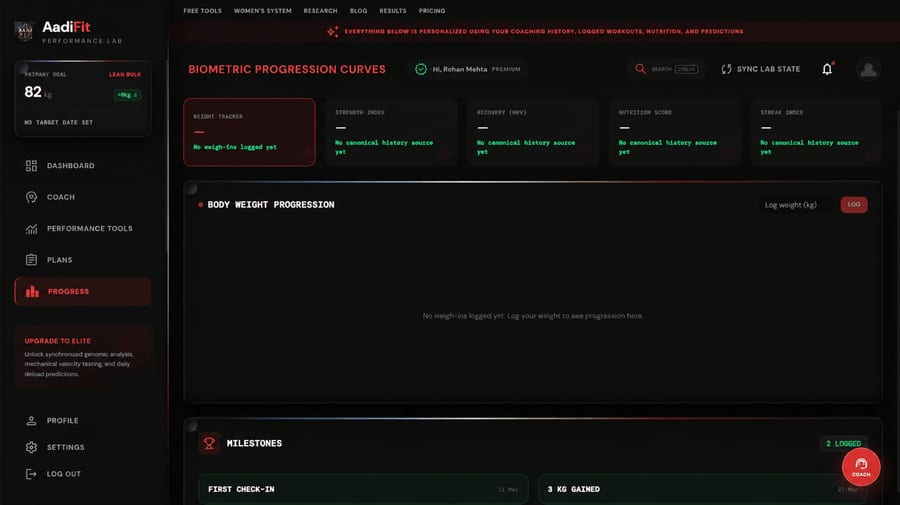Open the floating Coach chat button

click(x=861, y=467)
